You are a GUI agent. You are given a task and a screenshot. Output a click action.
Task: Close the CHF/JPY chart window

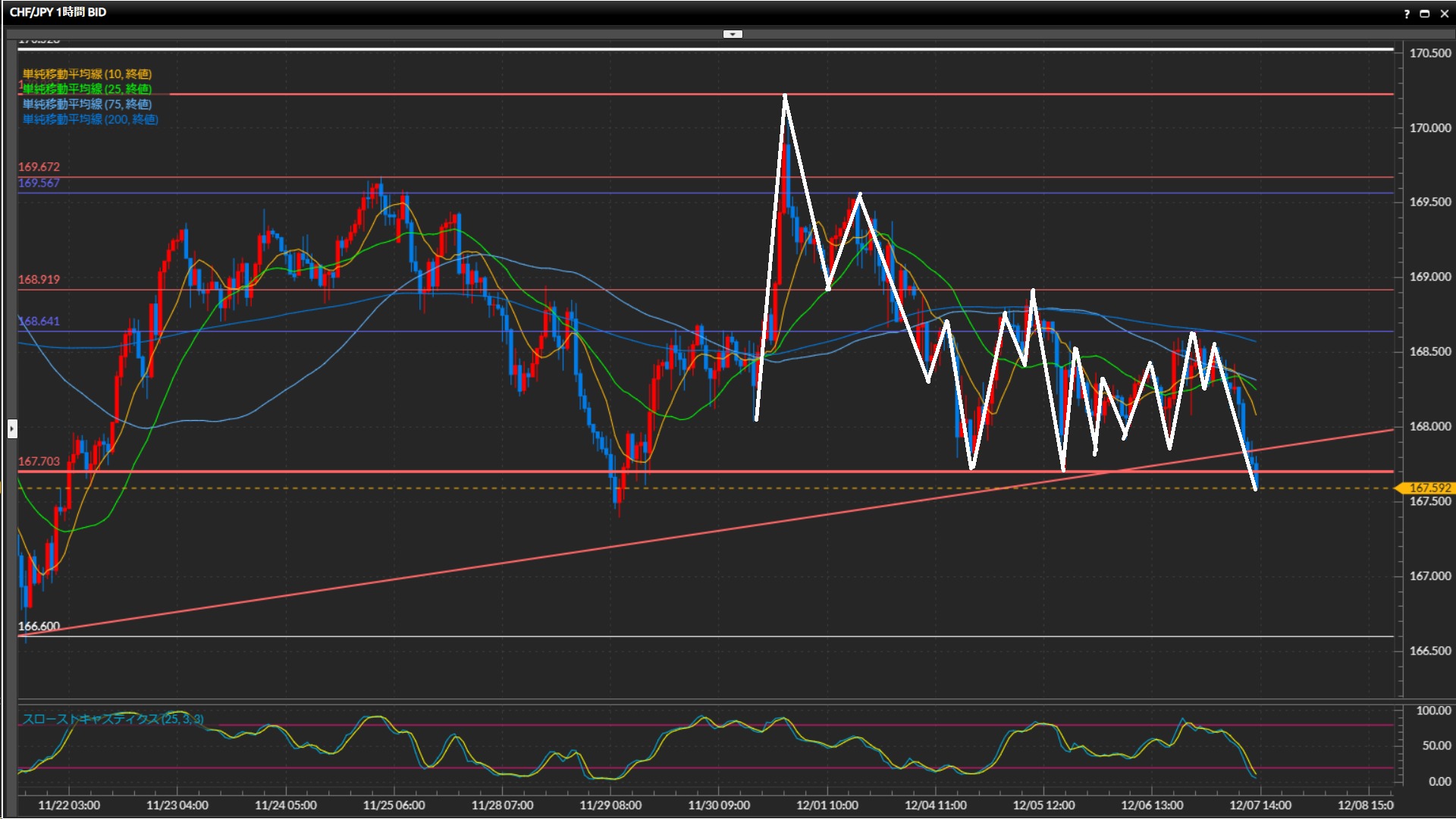[x=1444, y=14]
